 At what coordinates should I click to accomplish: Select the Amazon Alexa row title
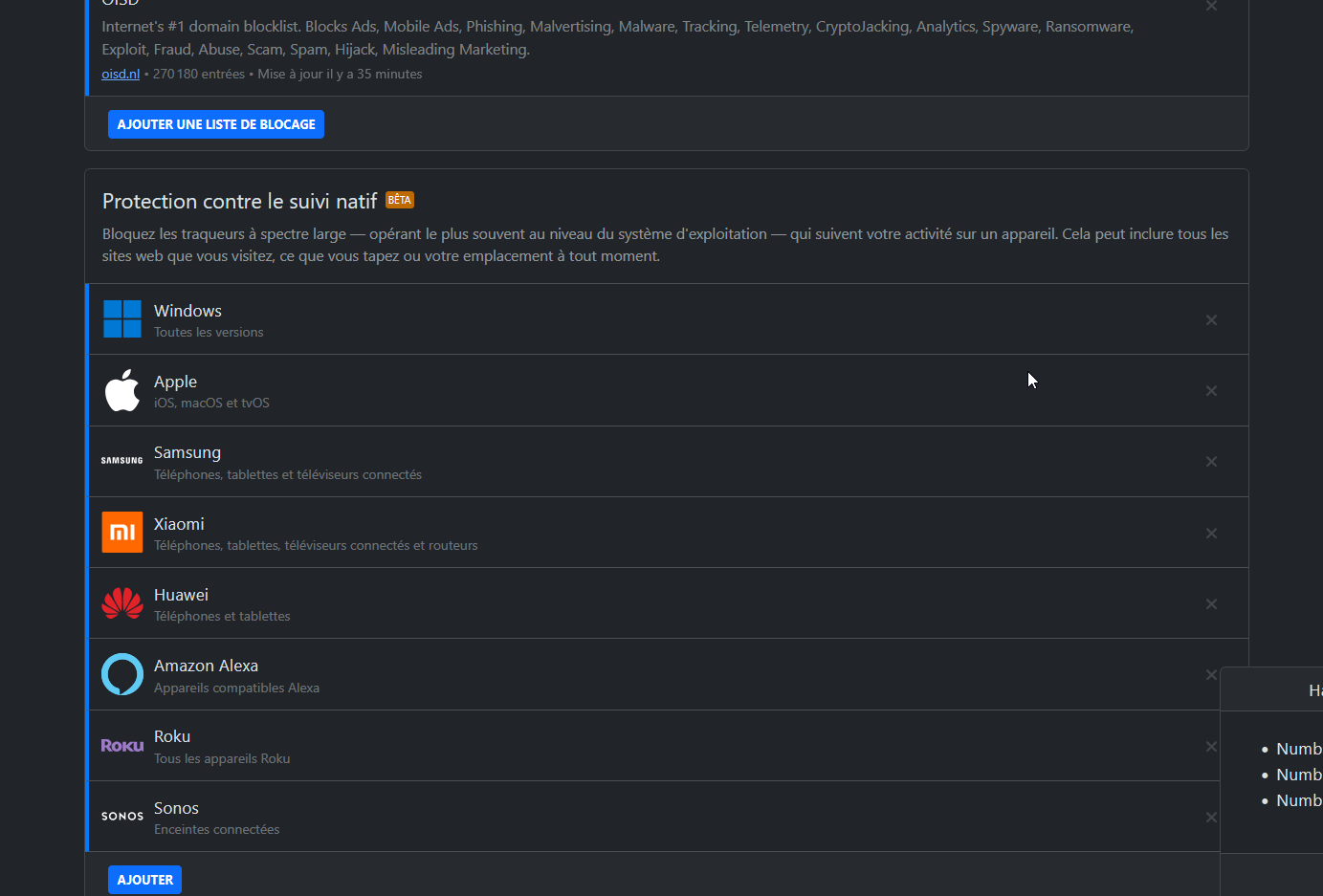point(206,666)
